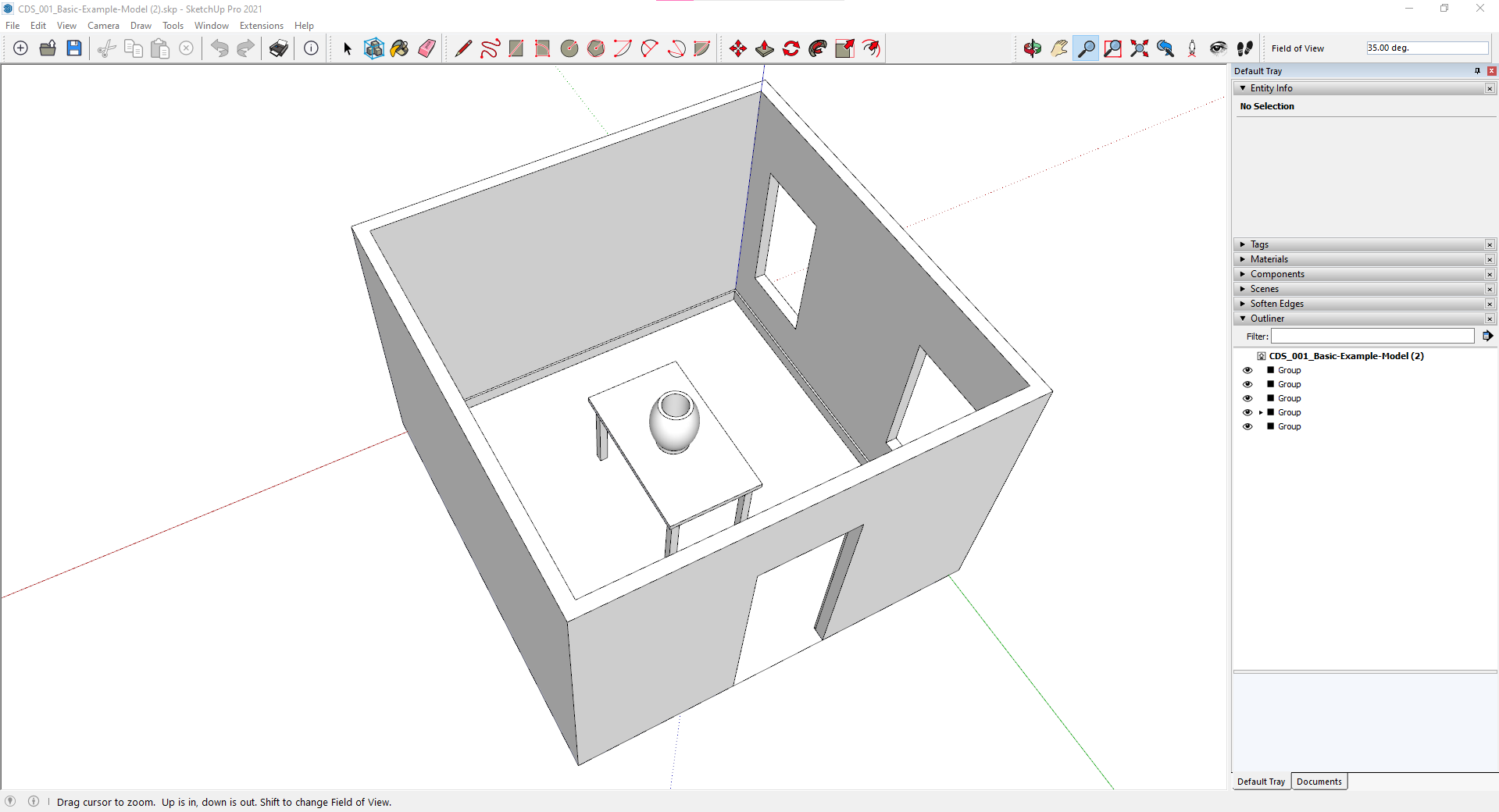Viewport: 1499px width, 812px height.
Task: Save the model with the floppy icon
Action: pos(74,48)
